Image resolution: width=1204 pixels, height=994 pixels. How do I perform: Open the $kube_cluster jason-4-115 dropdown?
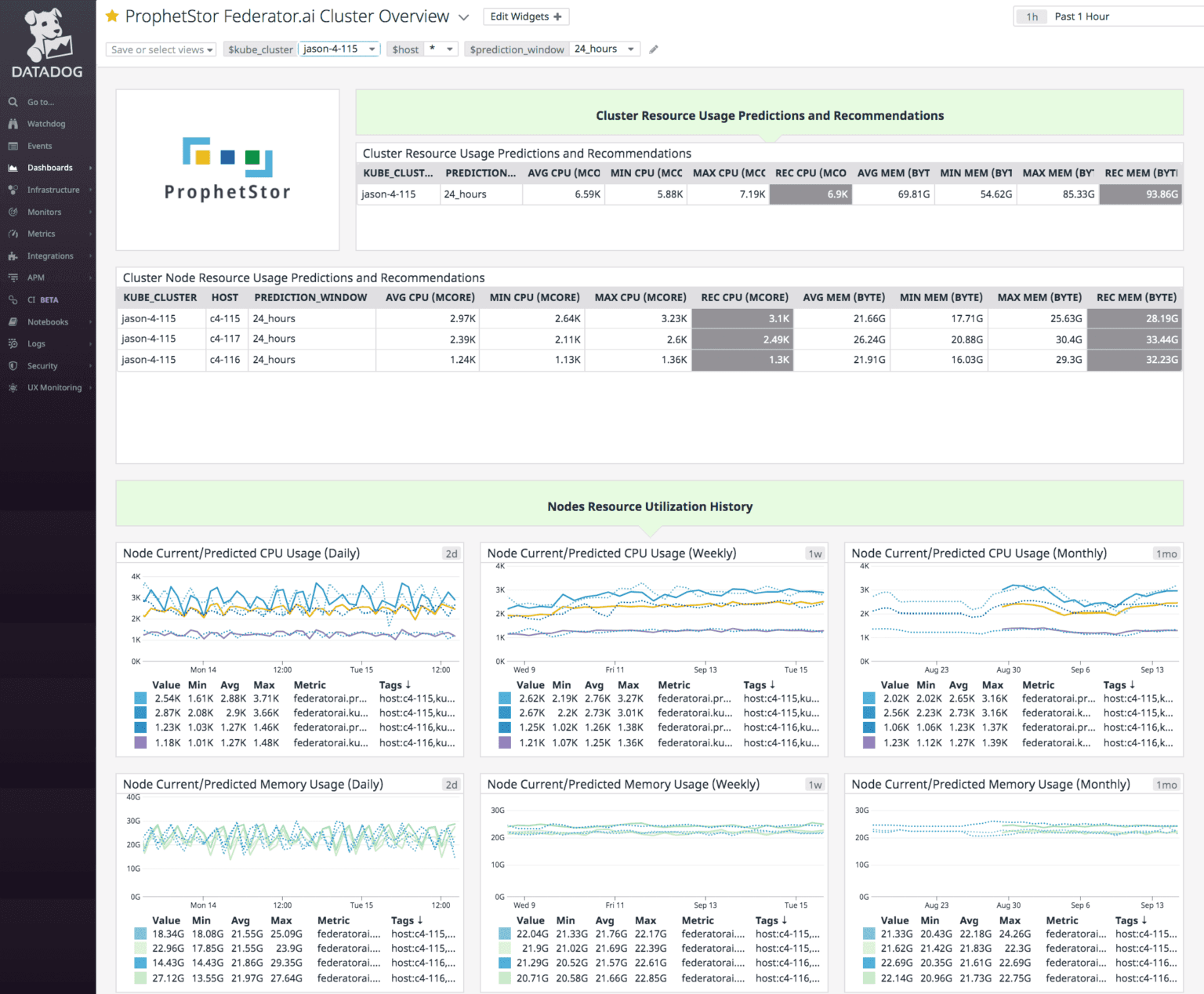click(x=339, y=49)
